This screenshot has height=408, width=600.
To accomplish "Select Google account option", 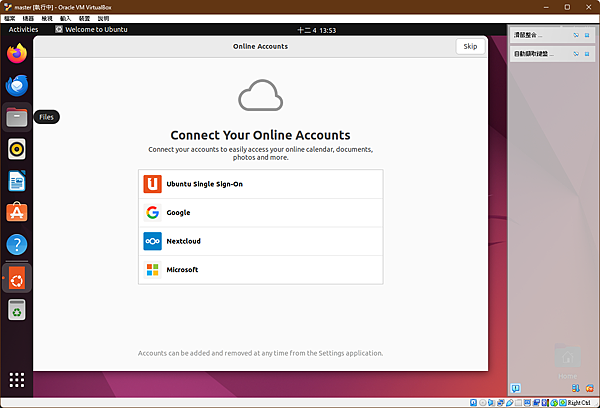I will coord(261,212).
